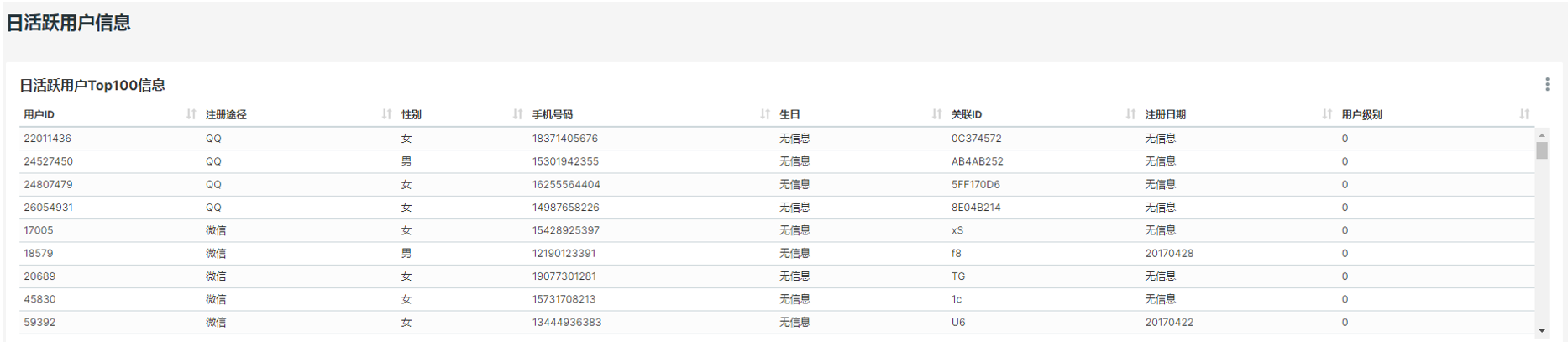Sort table by 生日 sort icon

pyautogui.click(x=936, y=114)
